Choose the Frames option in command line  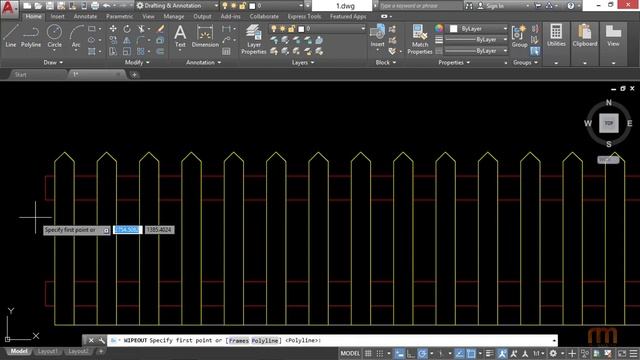point(238,340)
